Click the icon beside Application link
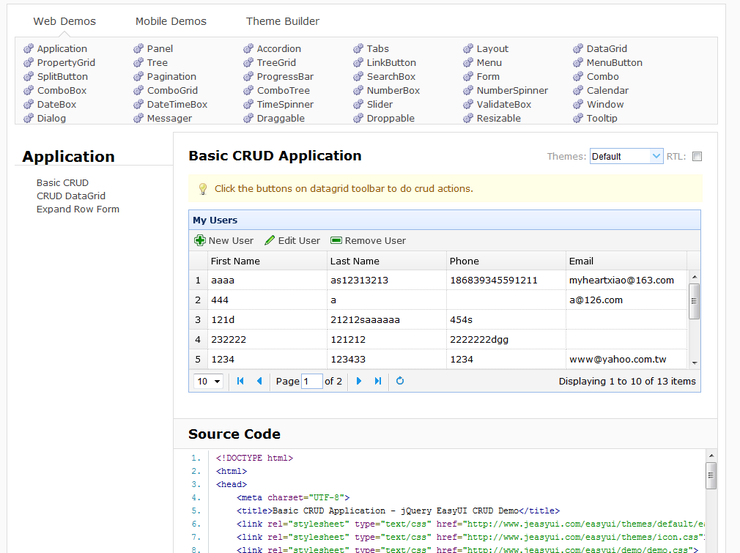Screen dimensions: 740x553 tap(29, 49)
